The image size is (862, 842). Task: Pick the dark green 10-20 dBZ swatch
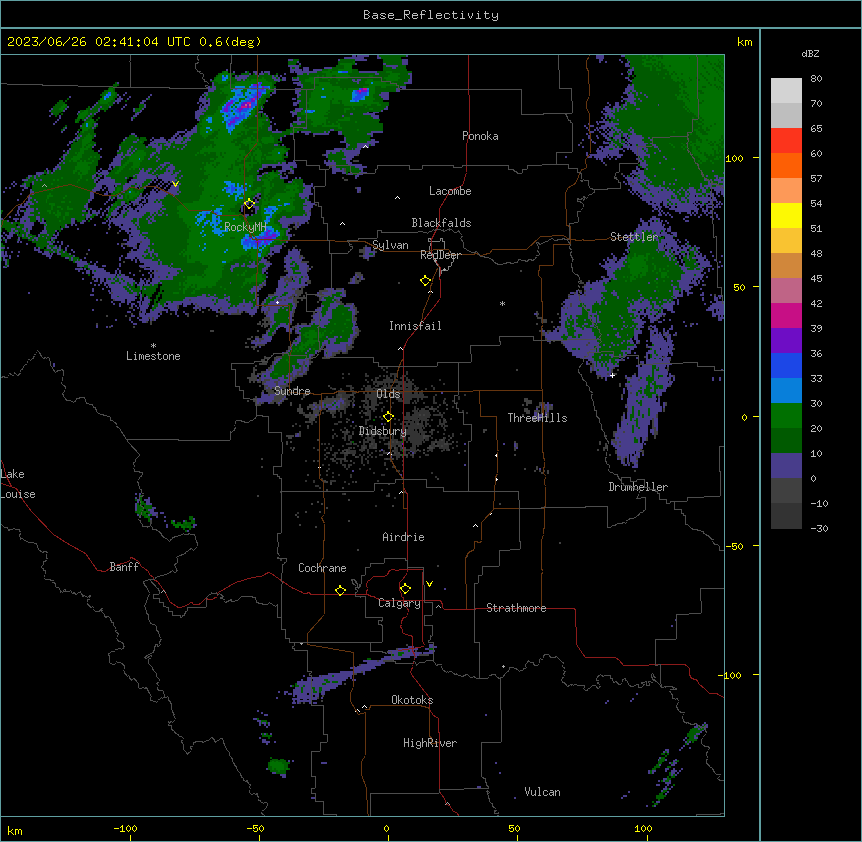point(786,441)
